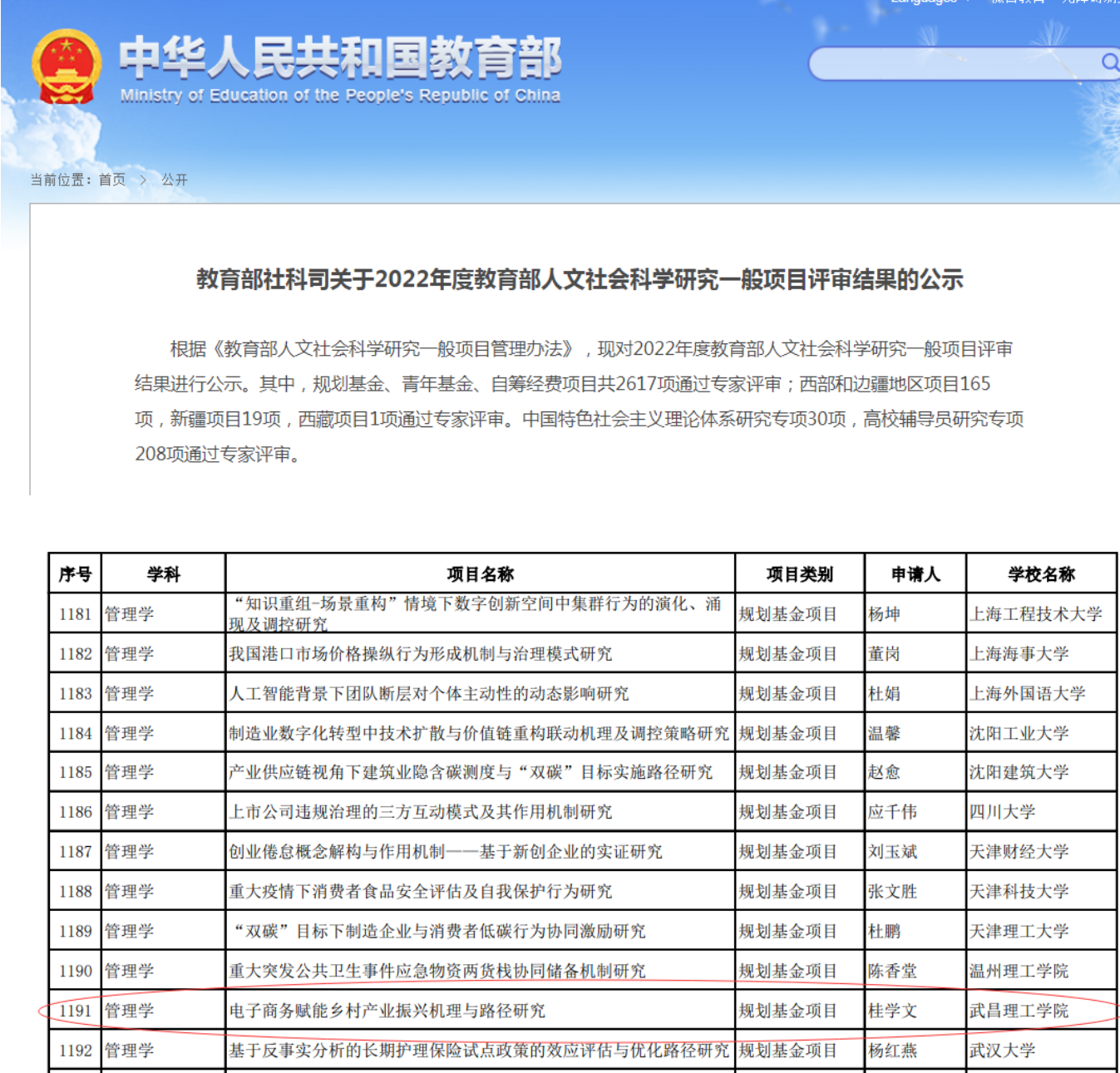This screenshot has height=1073, width=1120.
Task: Click the Ministry of Education English subtitle
Action: [x=340, y=96]
